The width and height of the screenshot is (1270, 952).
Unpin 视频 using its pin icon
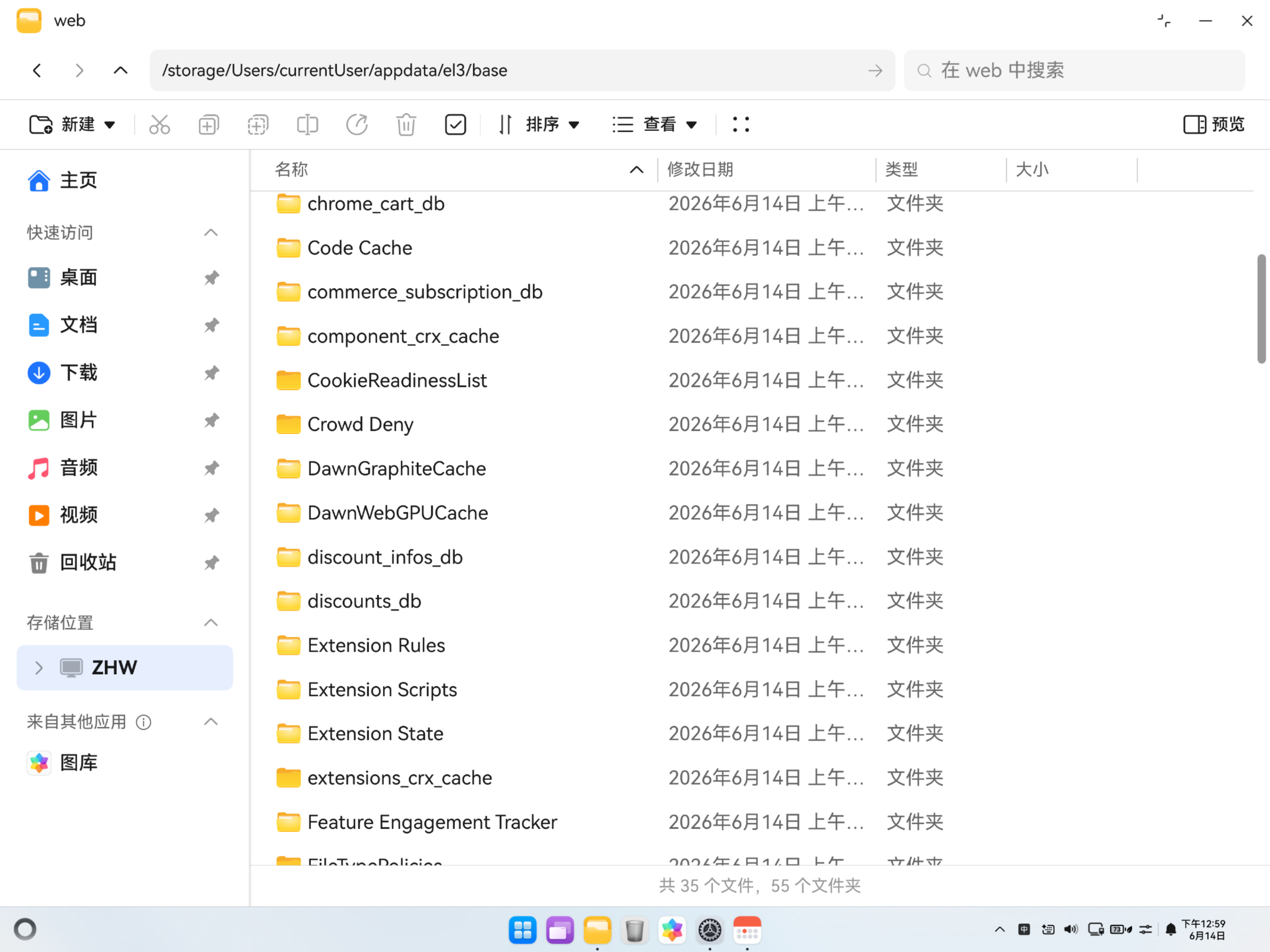211,515
